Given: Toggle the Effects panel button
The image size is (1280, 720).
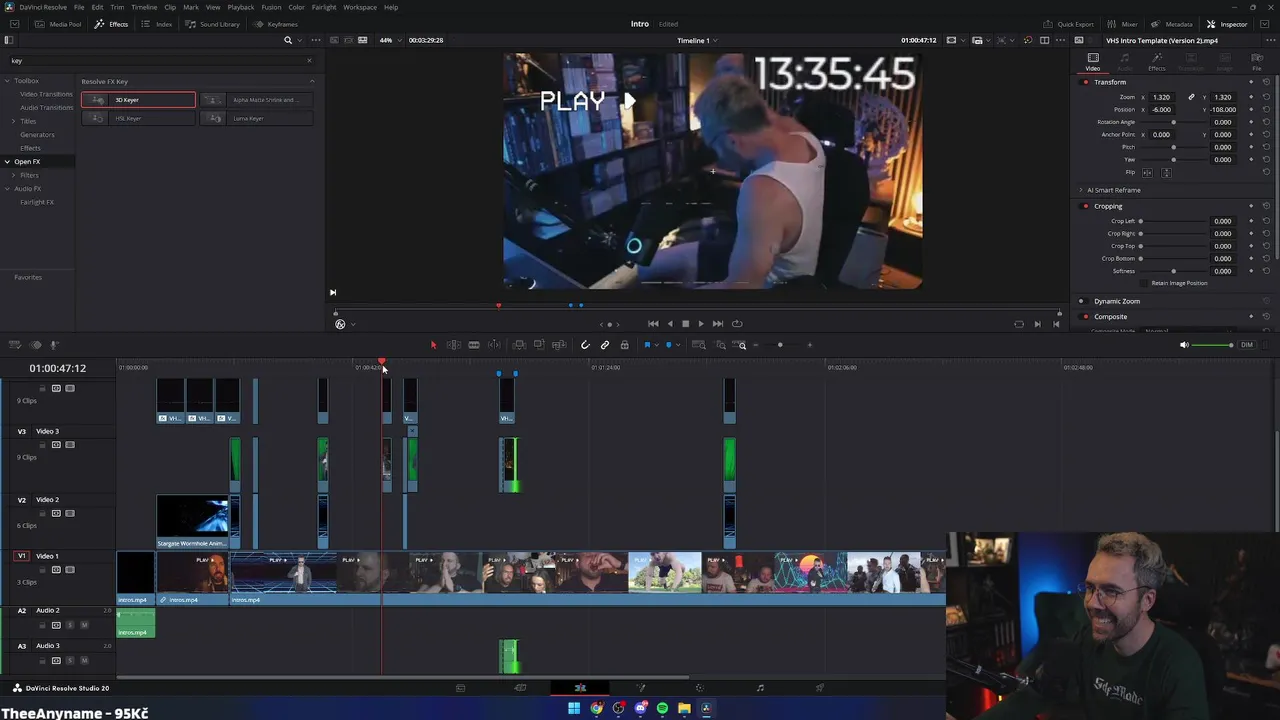Looking at the screenshot, I should [x=111, y=24].
